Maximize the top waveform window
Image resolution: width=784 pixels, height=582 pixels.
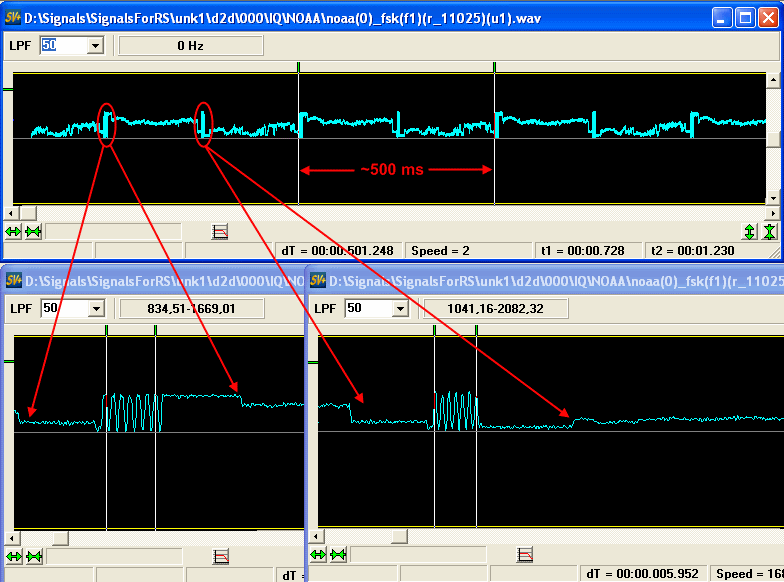point(745,17)
